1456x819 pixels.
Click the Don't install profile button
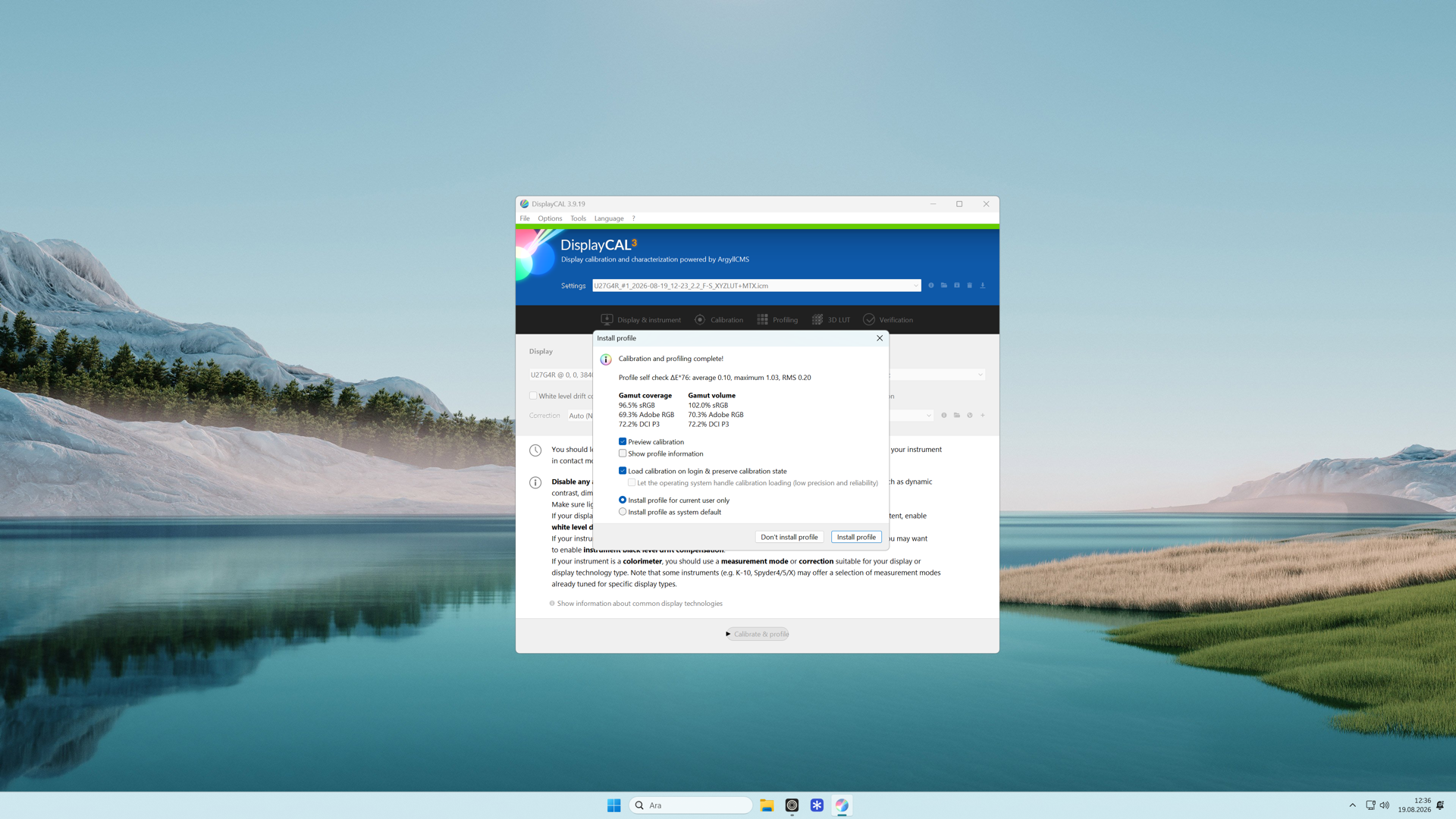(x=789, y=537)
